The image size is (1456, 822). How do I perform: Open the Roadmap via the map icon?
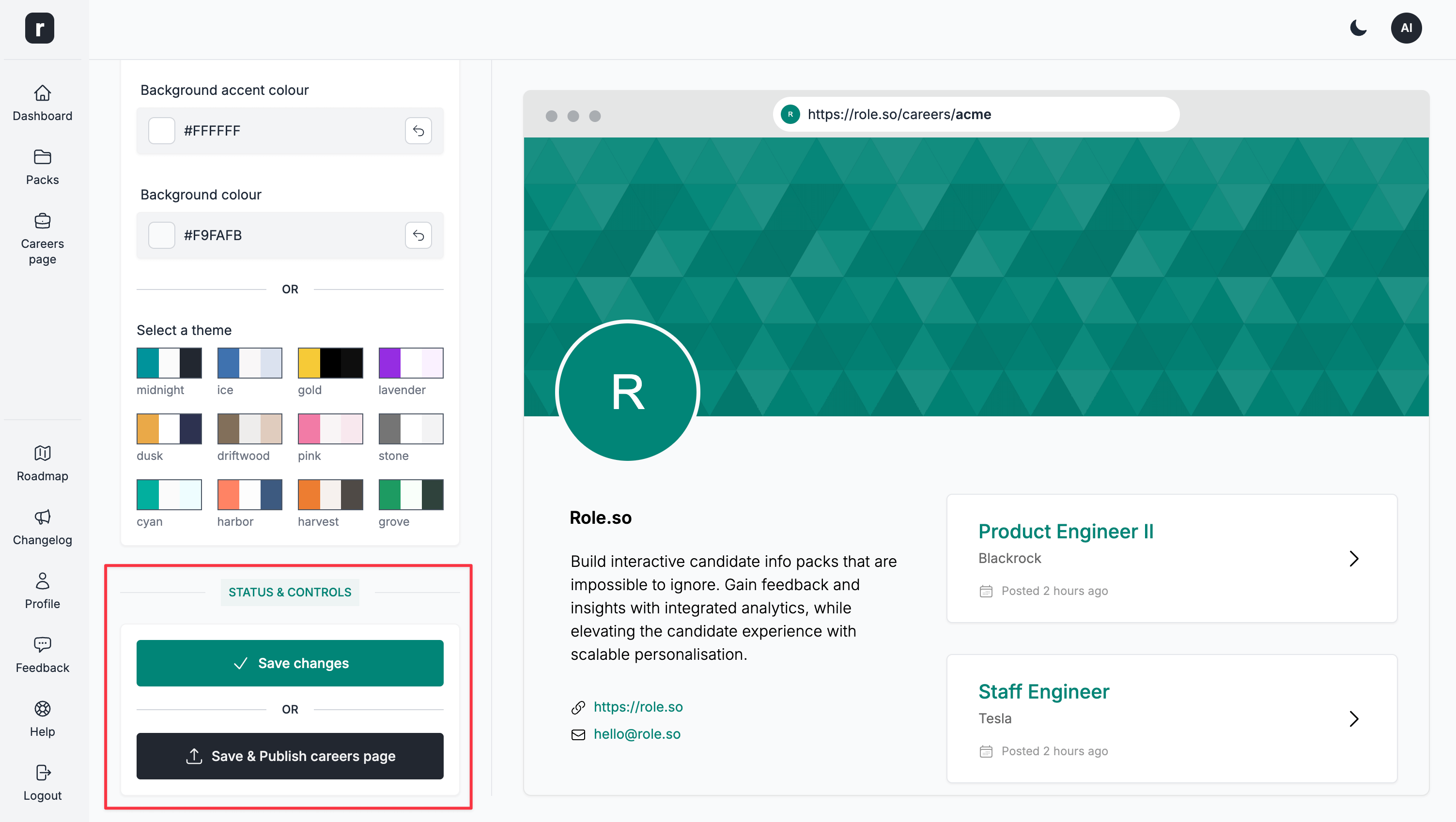pos(42,453)
